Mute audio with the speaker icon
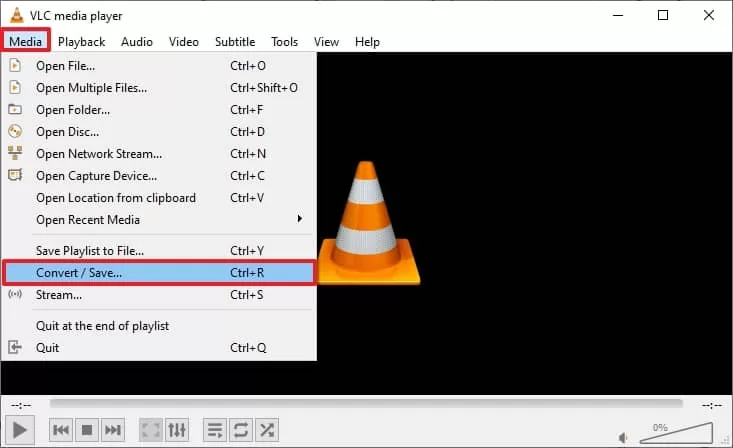The width and height of the screenshot is (733, 448). click(x=623, y=438)
